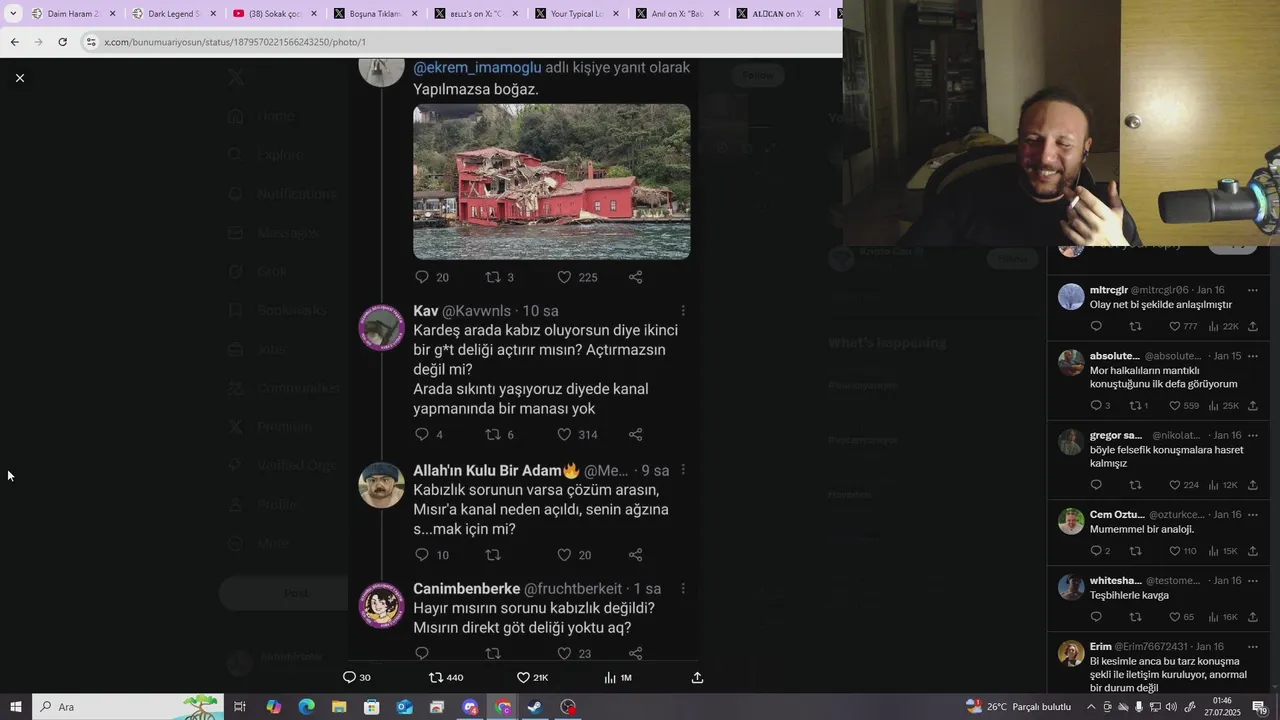Retweet Kav's tweet
The height and width of the screenshot is (720, 1280).
492,434
